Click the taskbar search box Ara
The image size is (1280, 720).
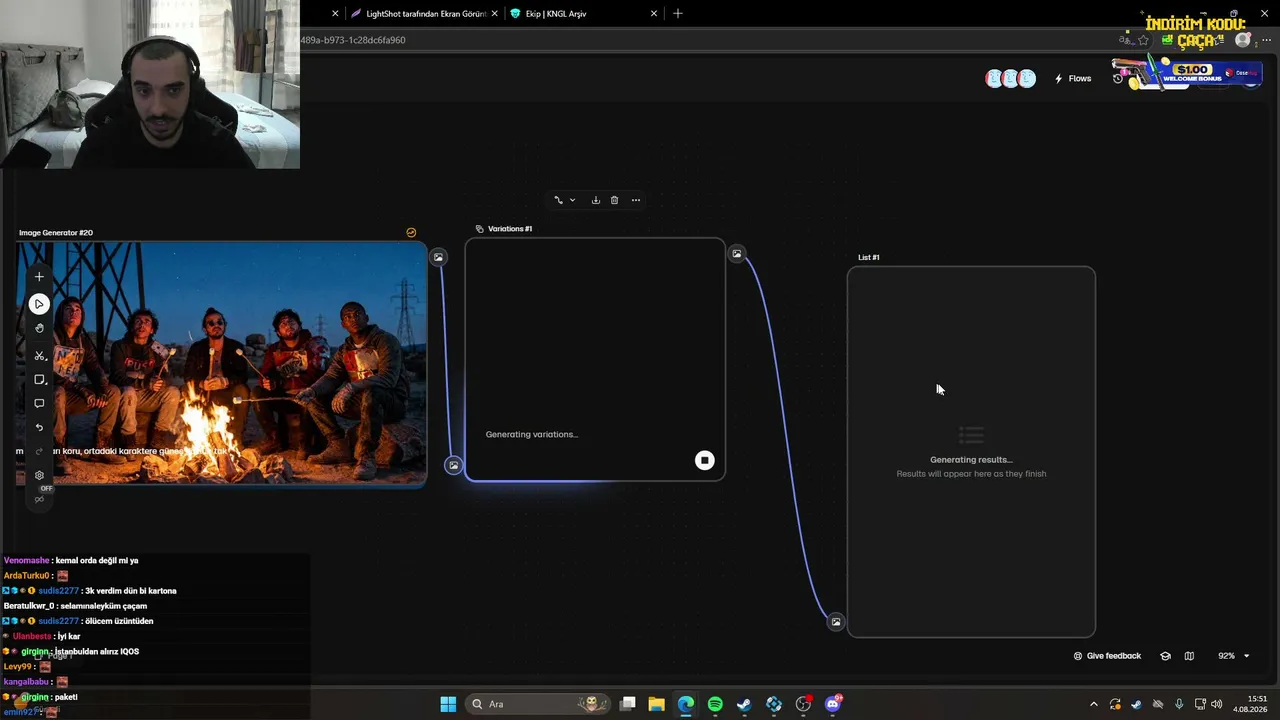tap(538, 704)
